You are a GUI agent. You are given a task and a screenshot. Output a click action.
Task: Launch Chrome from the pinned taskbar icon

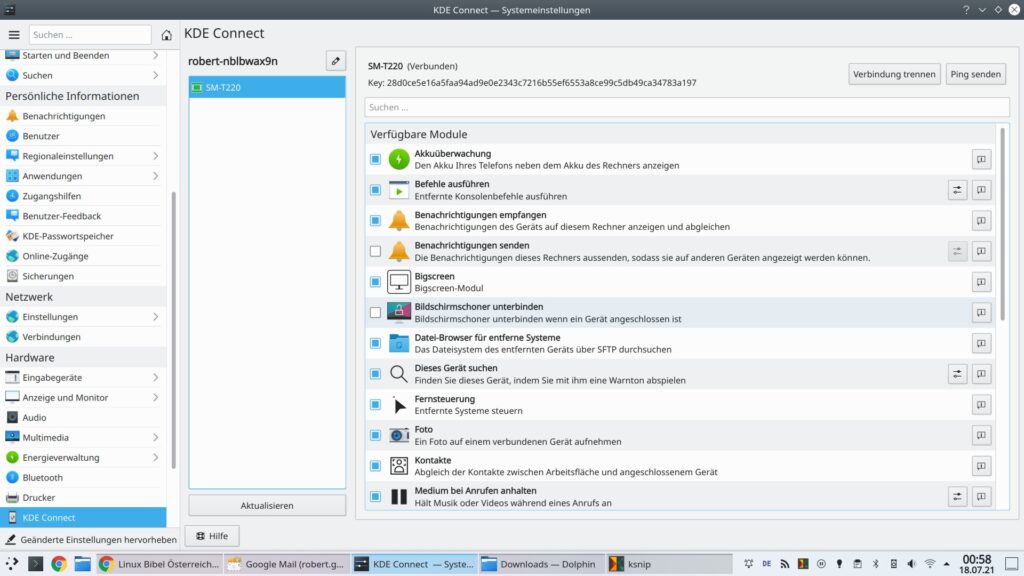pyautogui.click(x=59, y=564)
